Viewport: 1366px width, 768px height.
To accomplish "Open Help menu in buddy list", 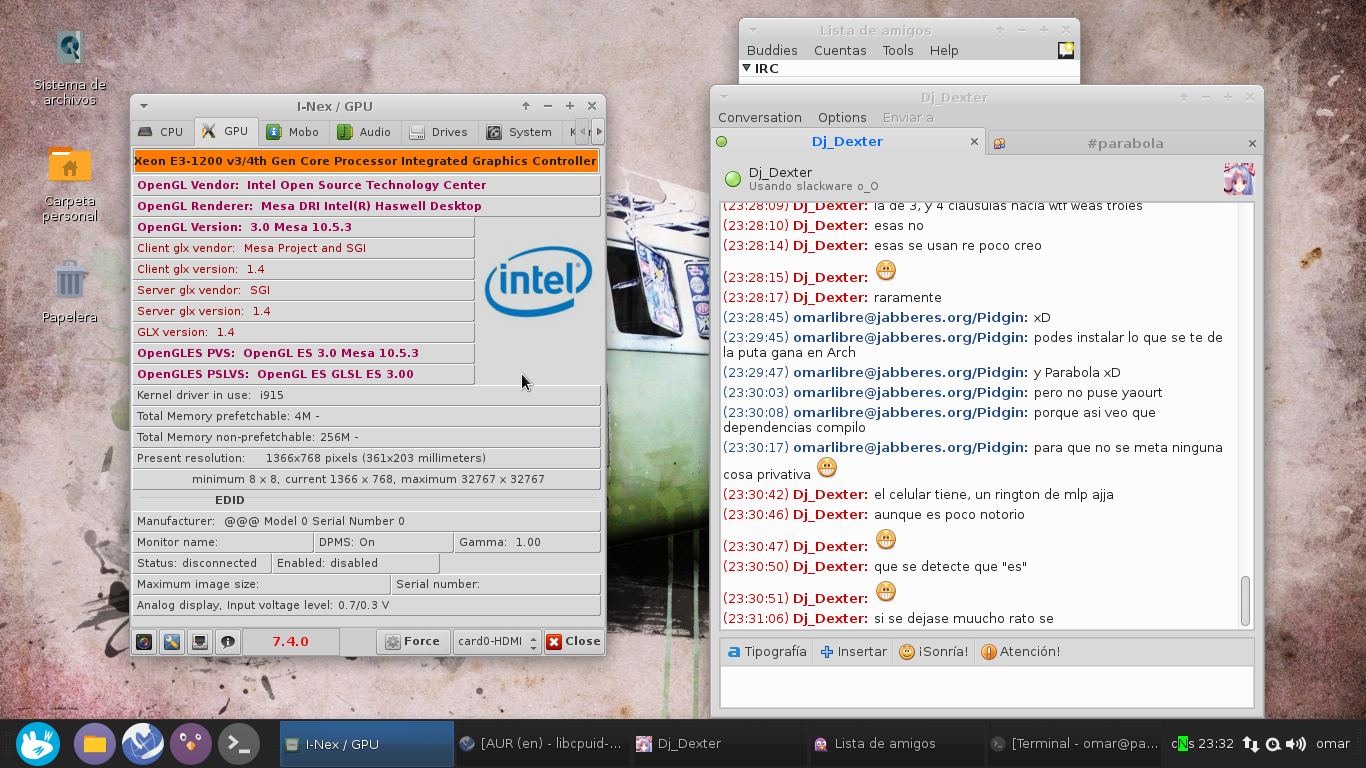I will tap(944, 50).
